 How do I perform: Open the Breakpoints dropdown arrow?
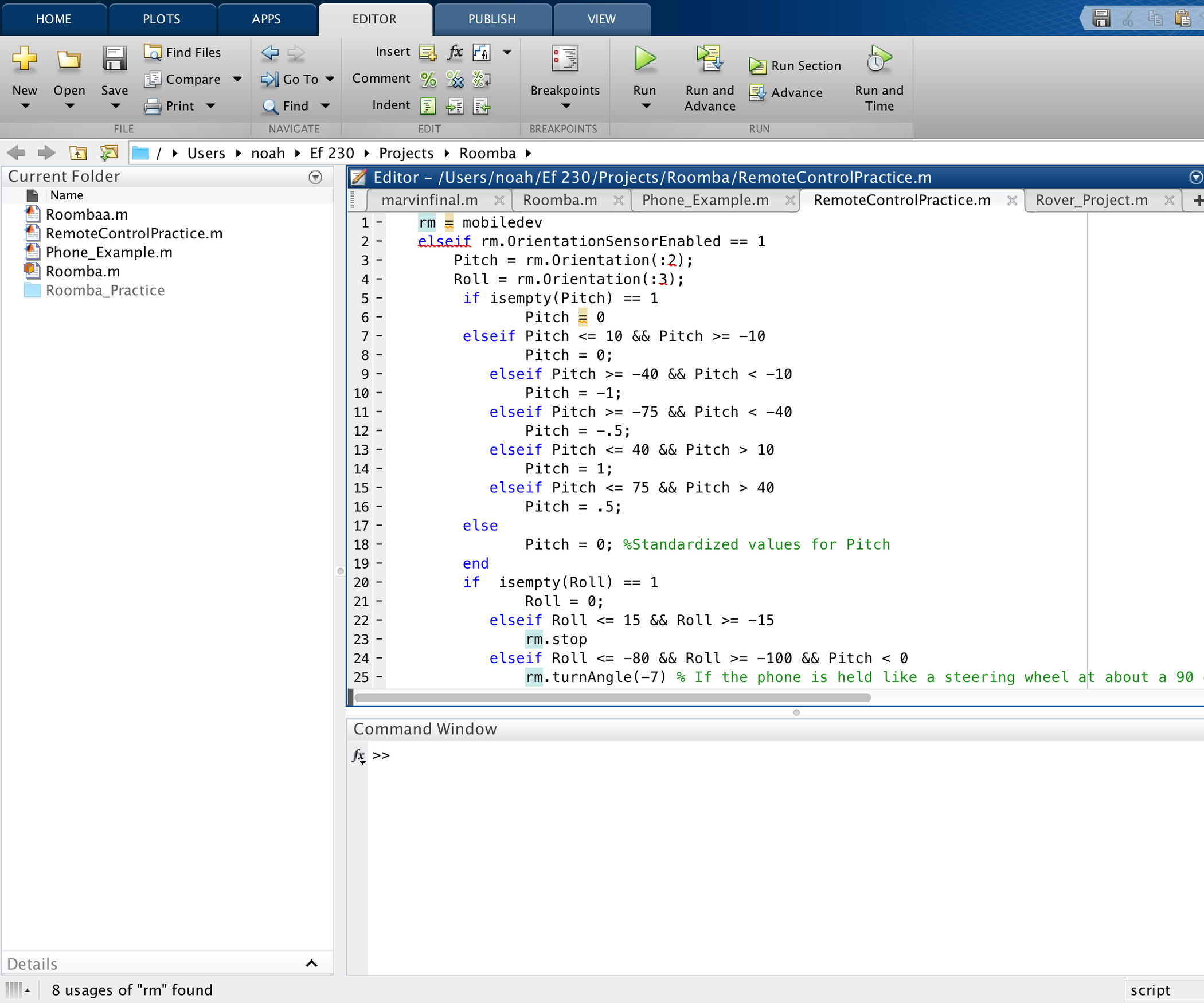tap(565, 106)
